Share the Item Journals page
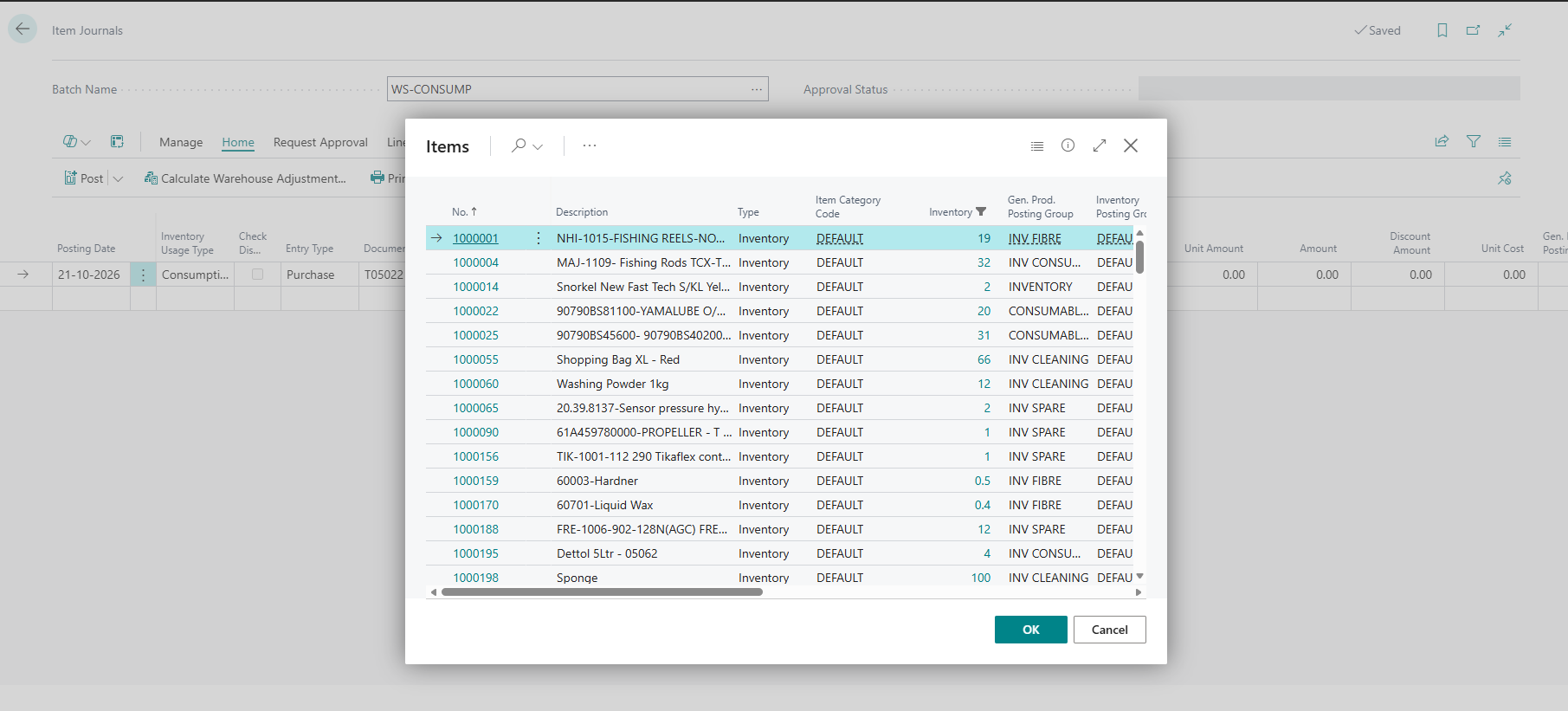 click(1442, 141)
